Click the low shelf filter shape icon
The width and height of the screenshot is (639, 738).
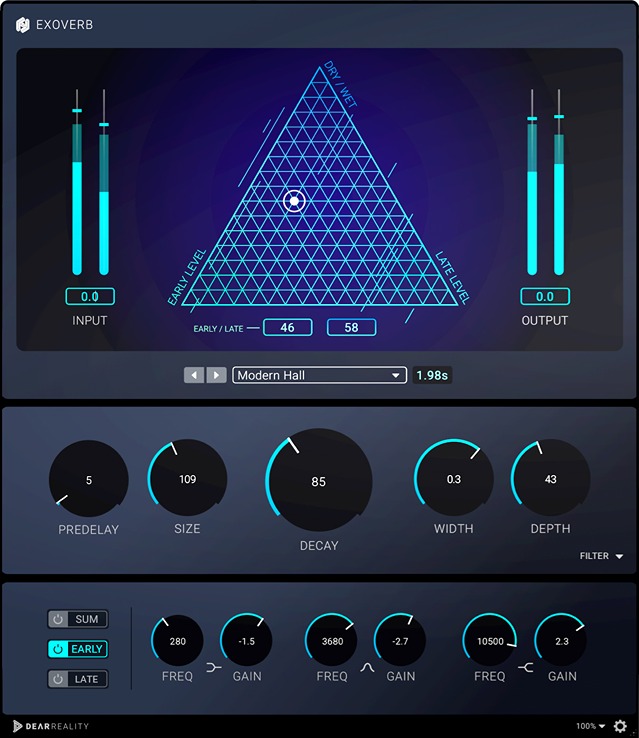214,667
